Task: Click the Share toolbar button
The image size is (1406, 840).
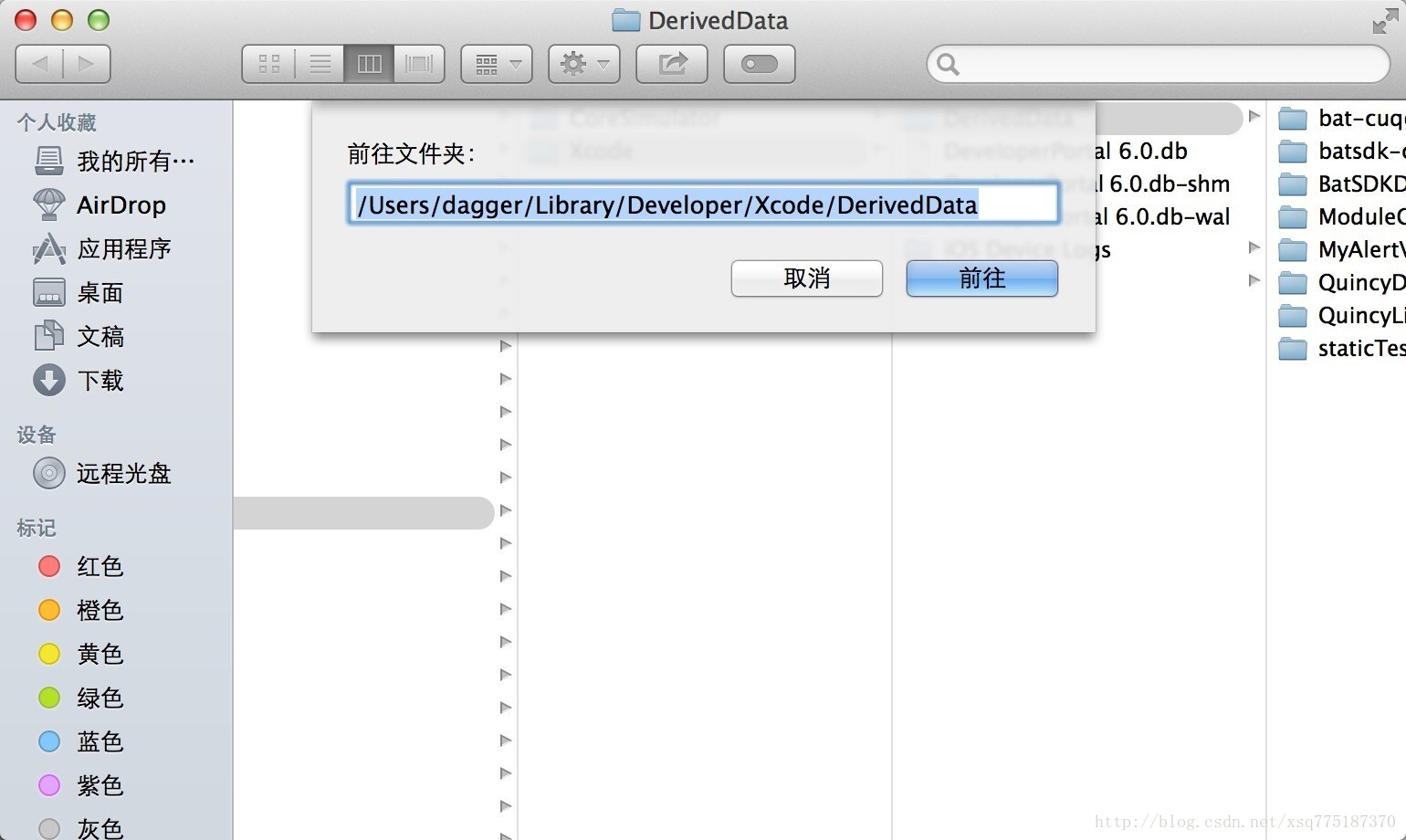Action: [672, 64]
